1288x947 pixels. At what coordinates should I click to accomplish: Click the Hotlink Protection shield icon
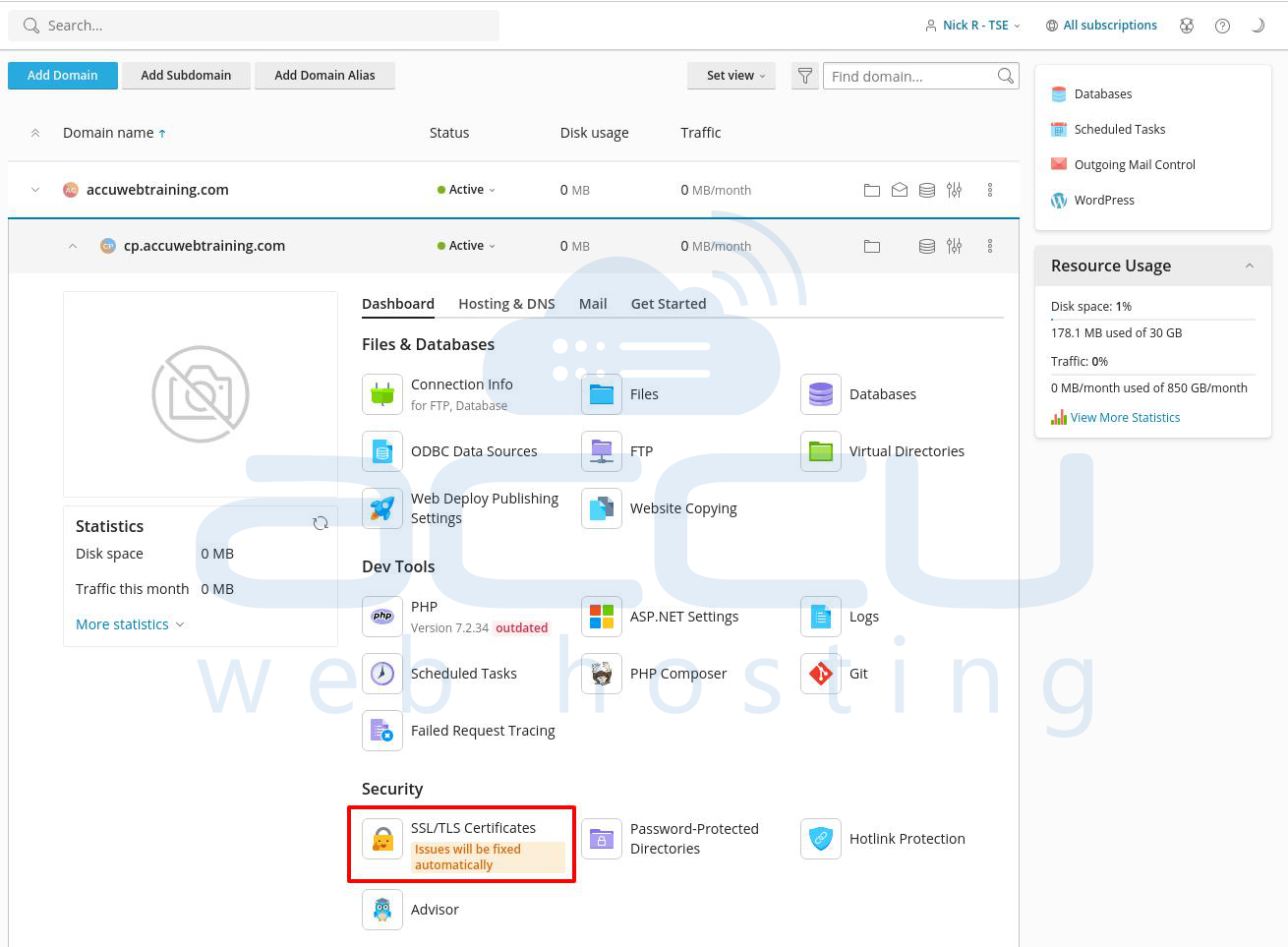(x=821, y=839)
